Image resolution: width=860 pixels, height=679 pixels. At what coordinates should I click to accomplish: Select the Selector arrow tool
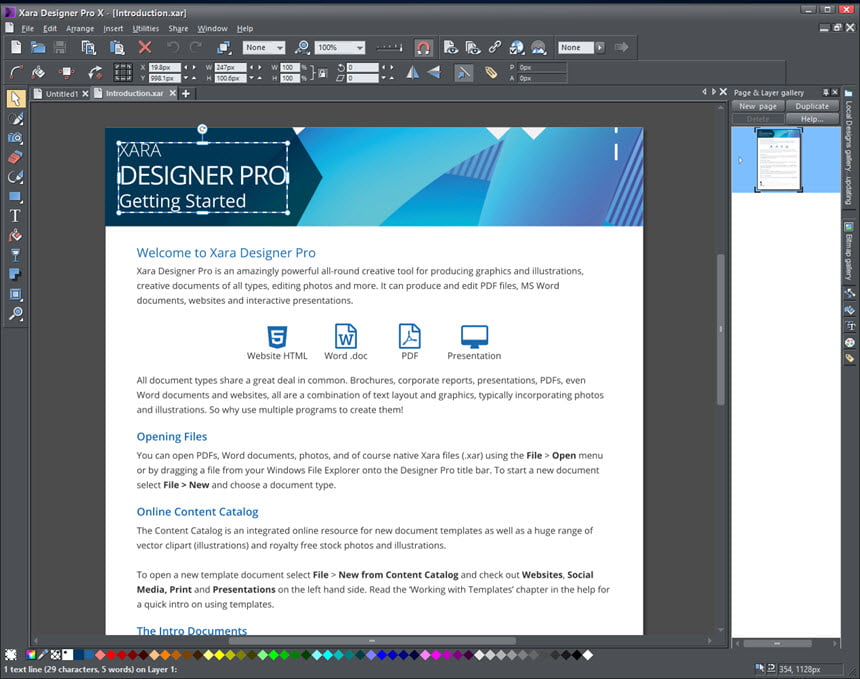pyautogui.click(x=15, y=99)
